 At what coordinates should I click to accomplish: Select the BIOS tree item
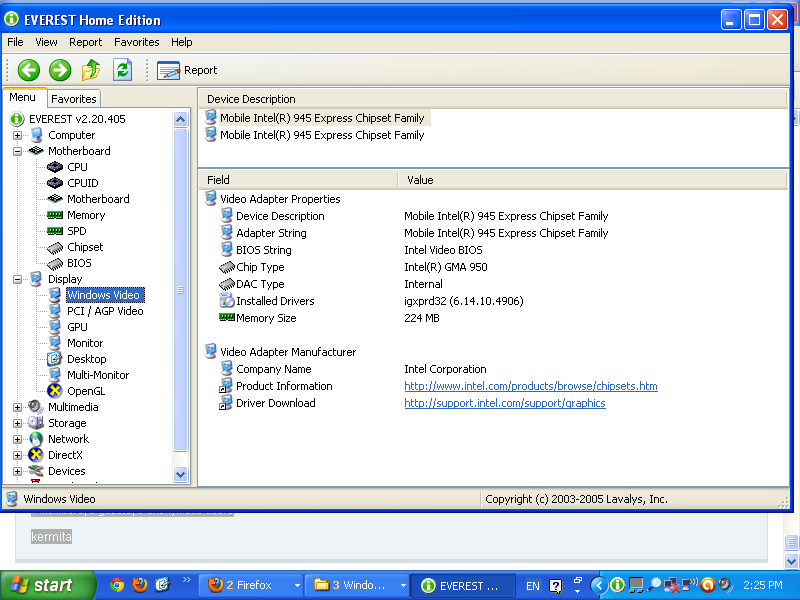[x=79, y=263]
